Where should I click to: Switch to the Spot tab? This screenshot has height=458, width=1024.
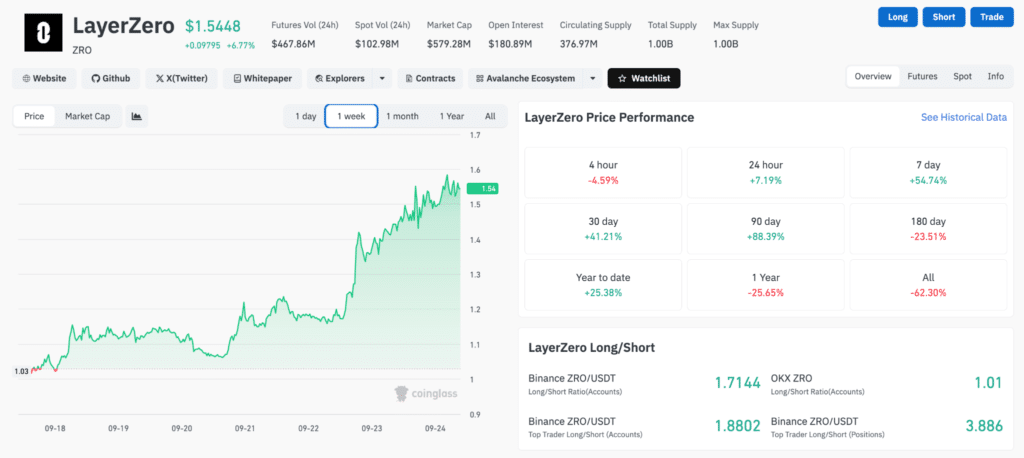tap(962, 76)
